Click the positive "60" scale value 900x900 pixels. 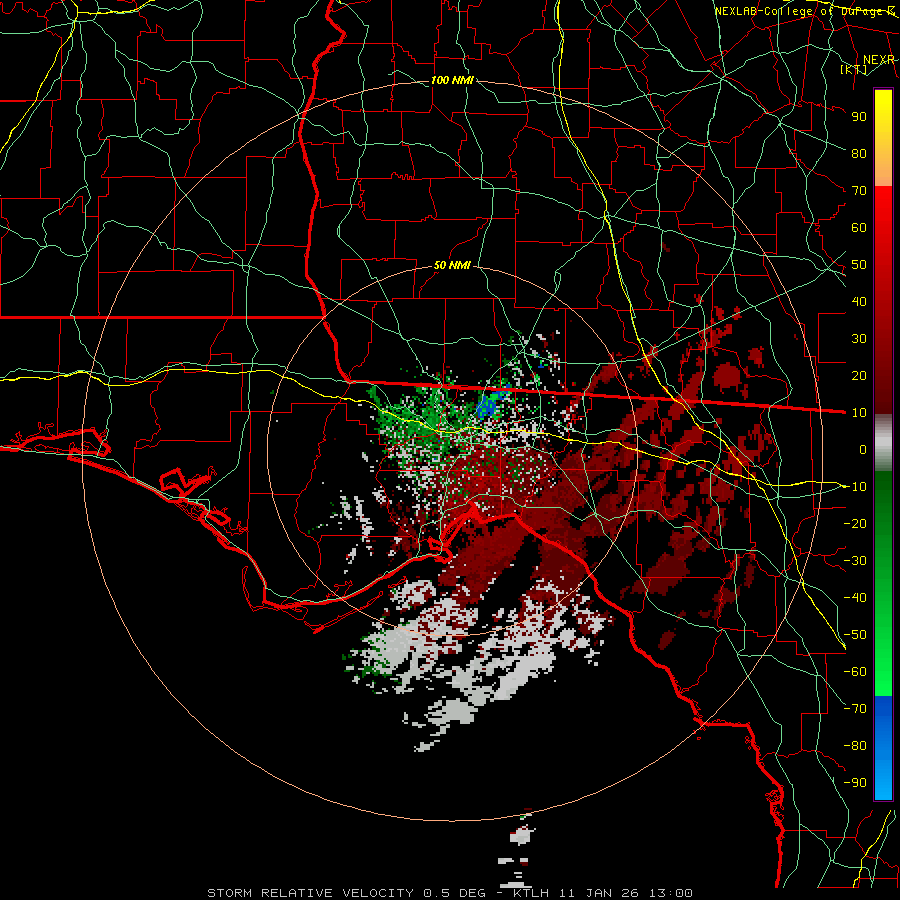tap(859, 227)
